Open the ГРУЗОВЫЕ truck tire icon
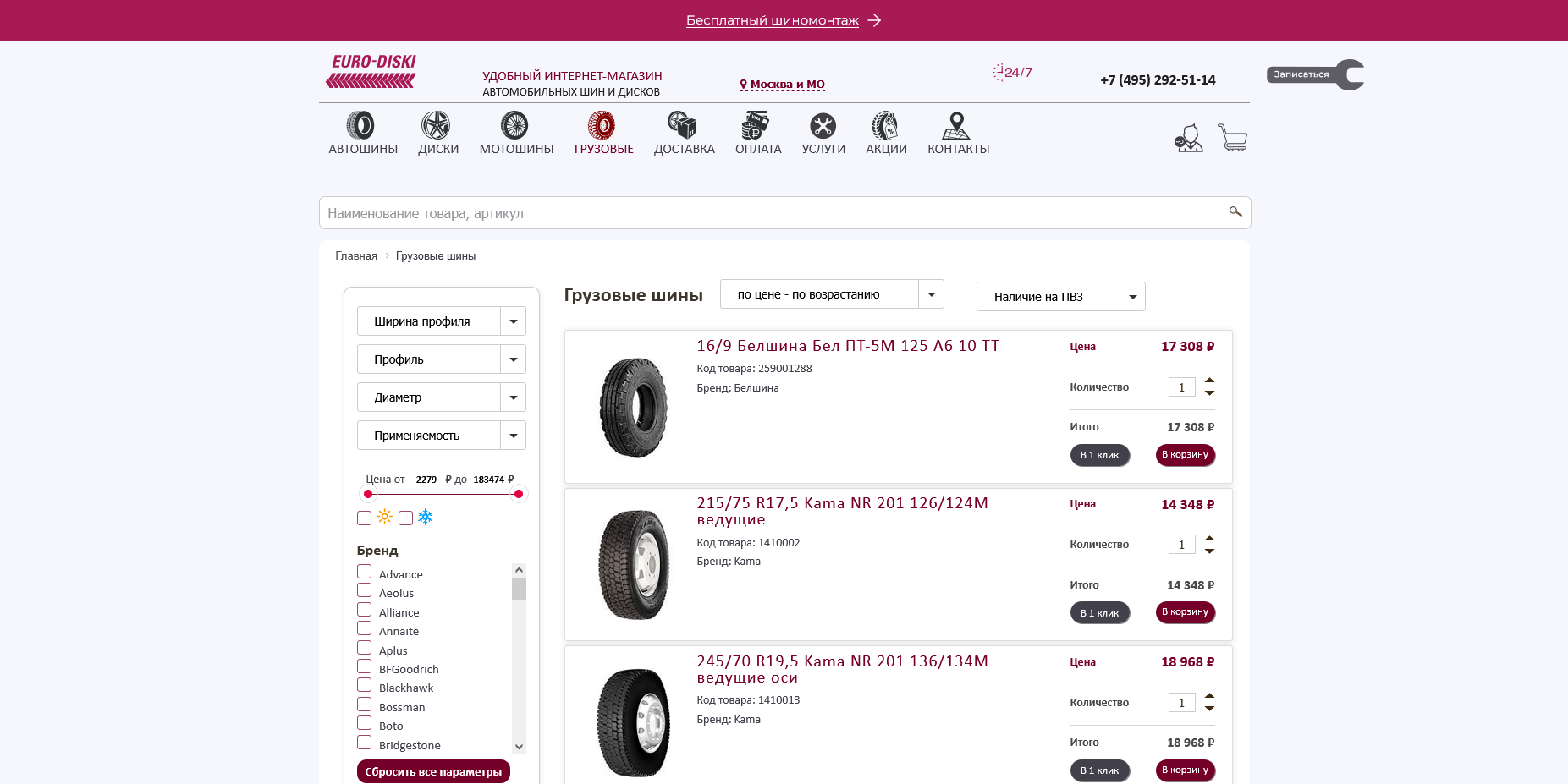1568x784 pixels. pos(602,125)
